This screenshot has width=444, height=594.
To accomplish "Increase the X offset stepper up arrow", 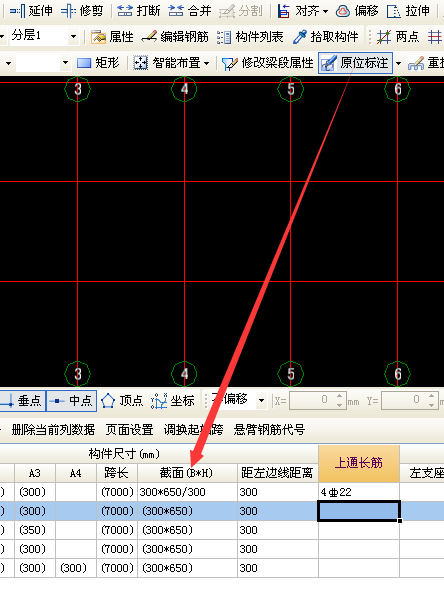I will (339, 396).
